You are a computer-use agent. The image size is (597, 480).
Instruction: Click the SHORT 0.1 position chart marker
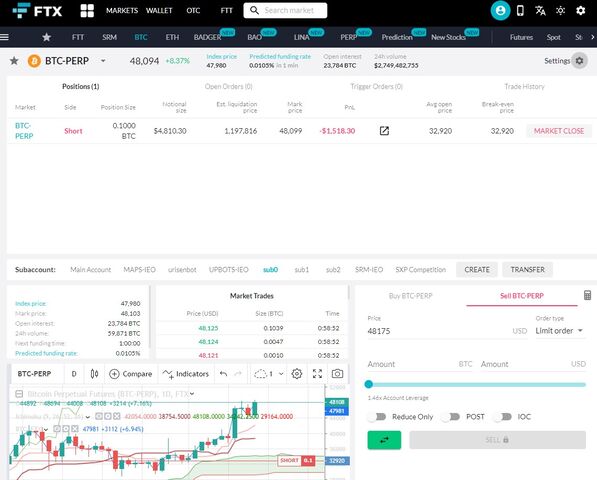coord(297,461)
